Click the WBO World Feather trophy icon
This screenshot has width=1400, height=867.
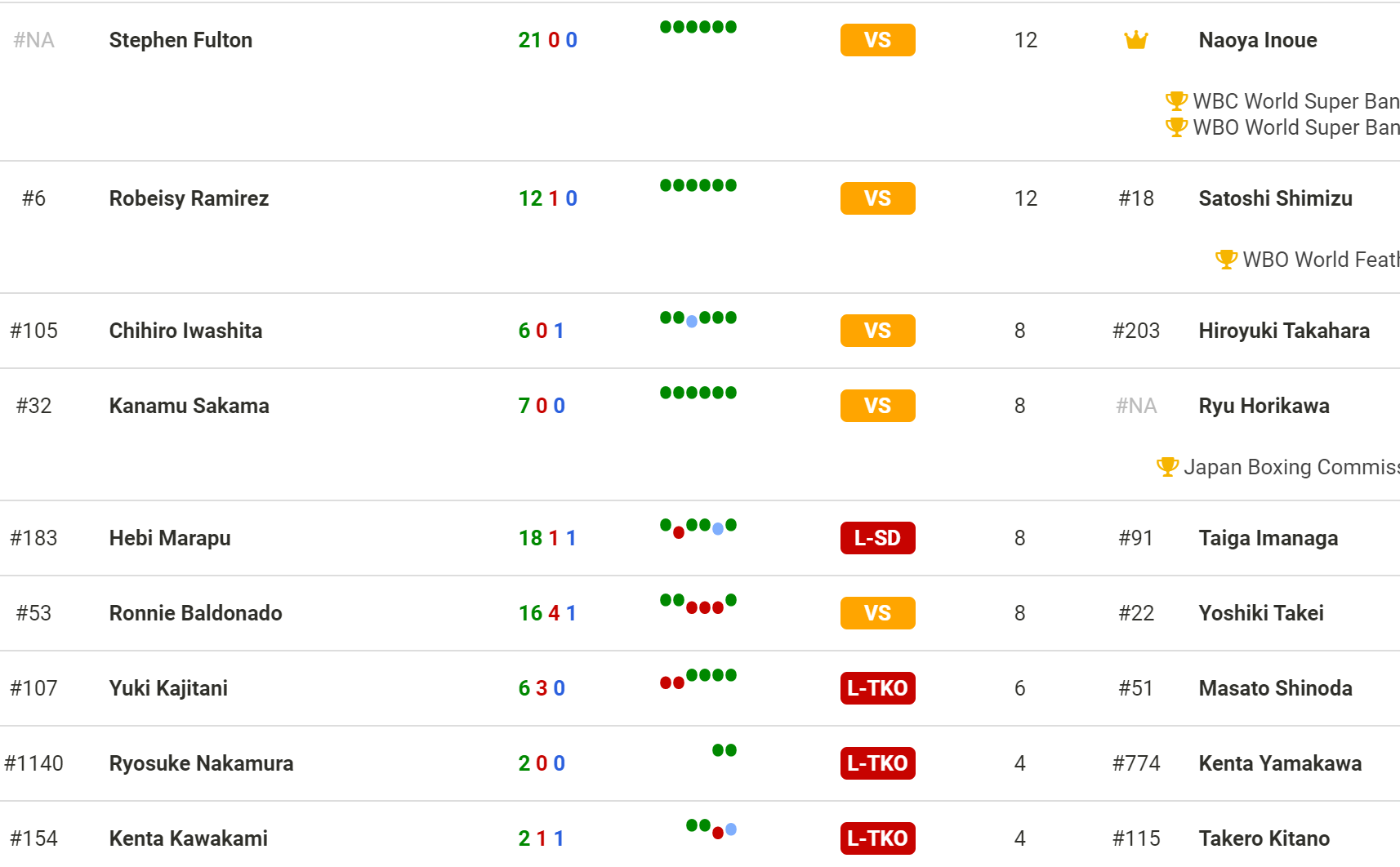[1226, 260]
